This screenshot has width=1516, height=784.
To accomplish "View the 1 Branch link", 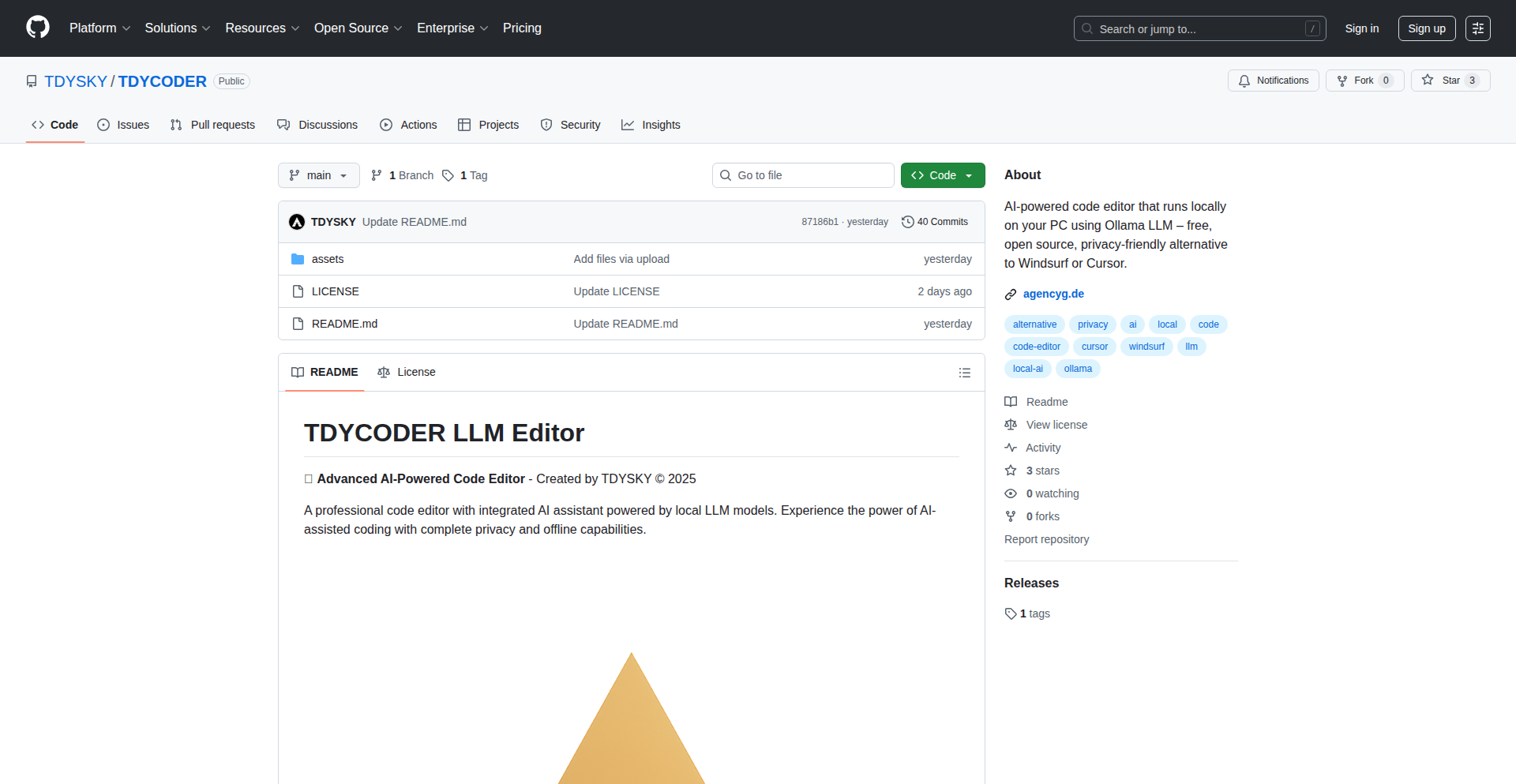I will pos(403,175).
